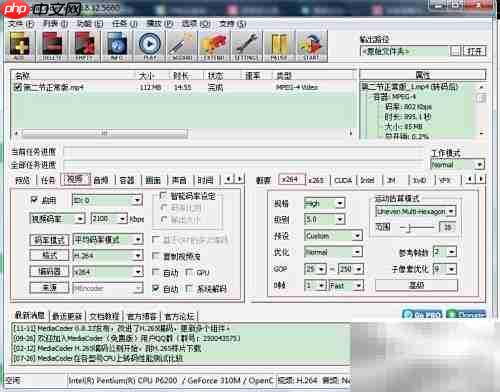Toggle the 启用 video enable checkbox
Viewport: 500px width, 392px height.
(34, 199)
